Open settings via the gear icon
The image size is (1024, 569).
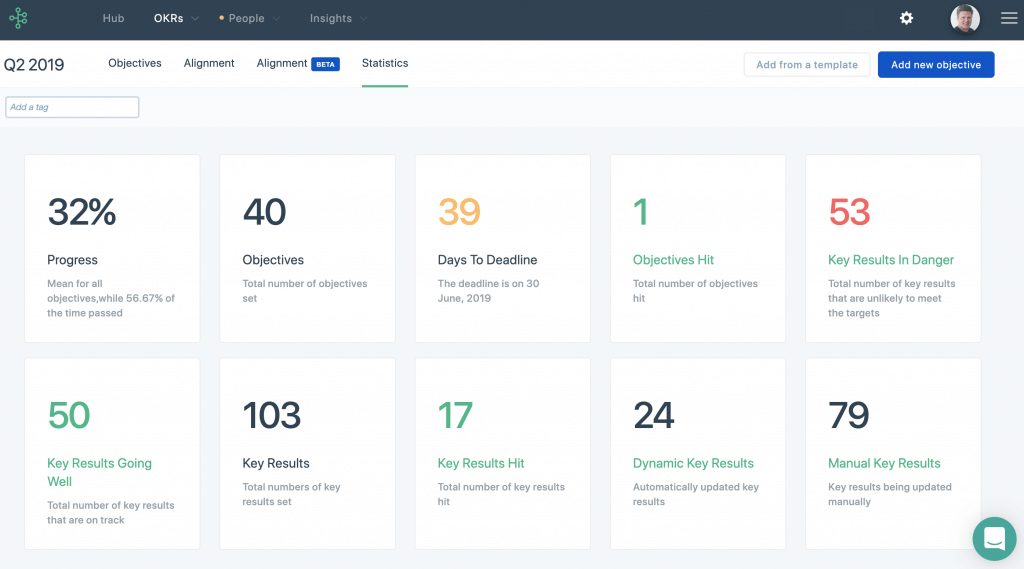tap(906, 18)
